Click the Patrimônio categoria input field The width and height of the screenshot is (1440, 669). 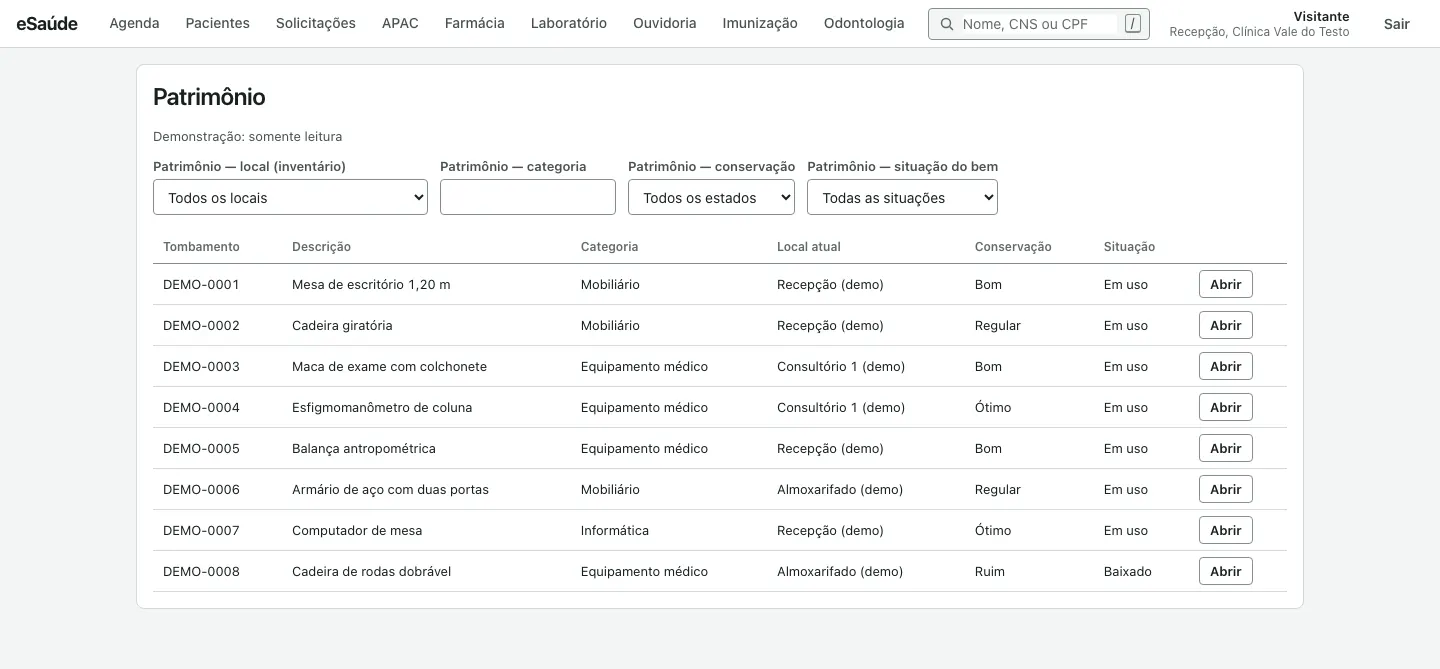click(x=528, y=197)
